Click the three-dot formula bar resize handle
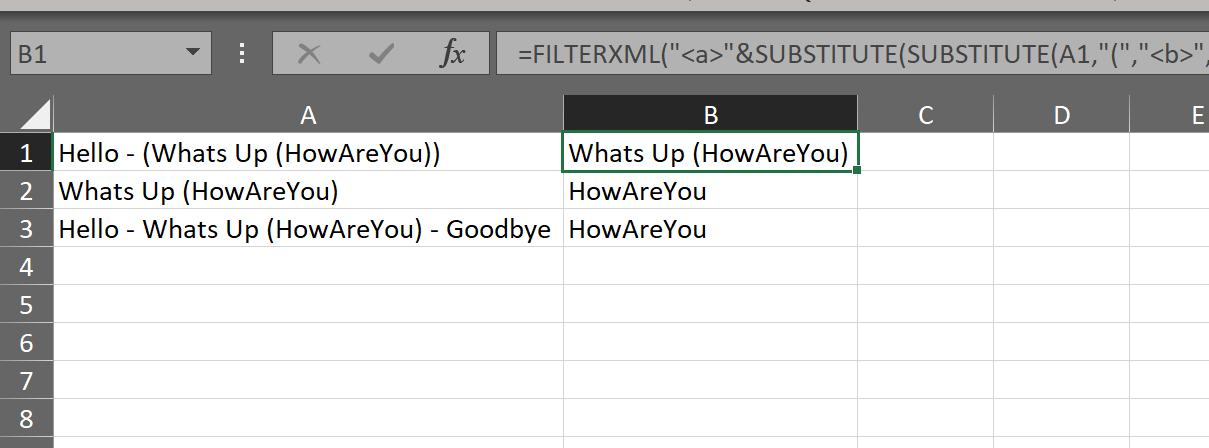Viewport: 1209px width, 448px height. coord(241,54)
